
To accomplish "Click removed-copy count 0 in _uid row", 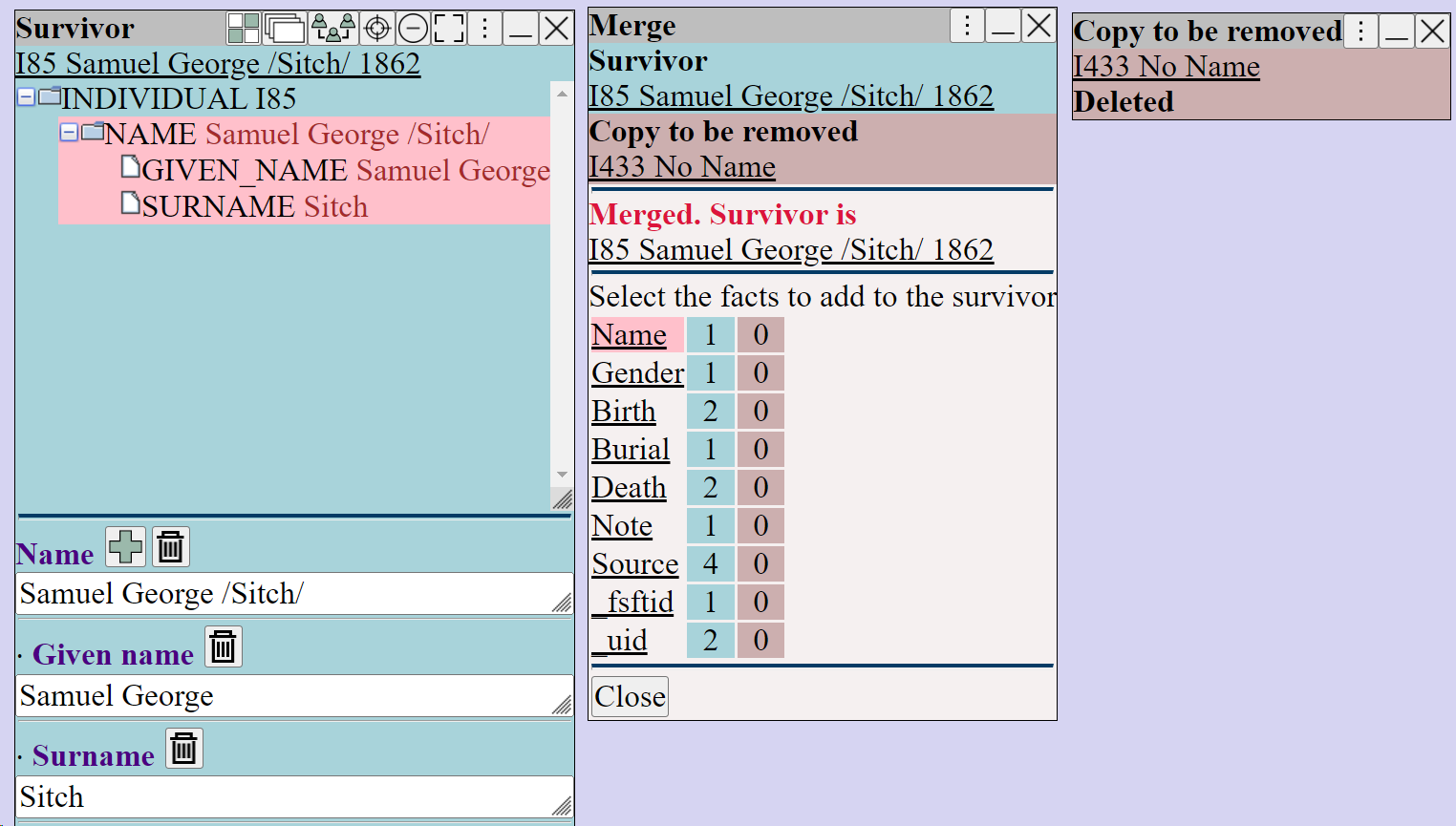I will [760, 641].
